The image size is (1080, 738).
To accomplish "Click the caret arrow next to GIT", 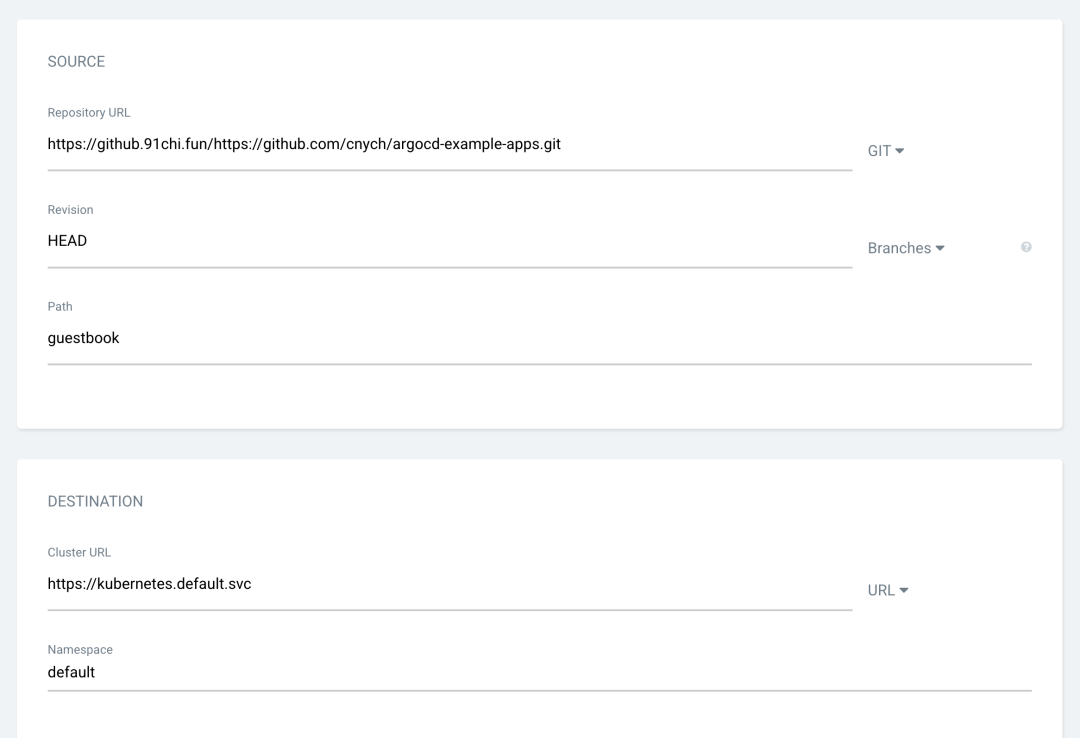I will pyautogui.click(x=900, y=151).
